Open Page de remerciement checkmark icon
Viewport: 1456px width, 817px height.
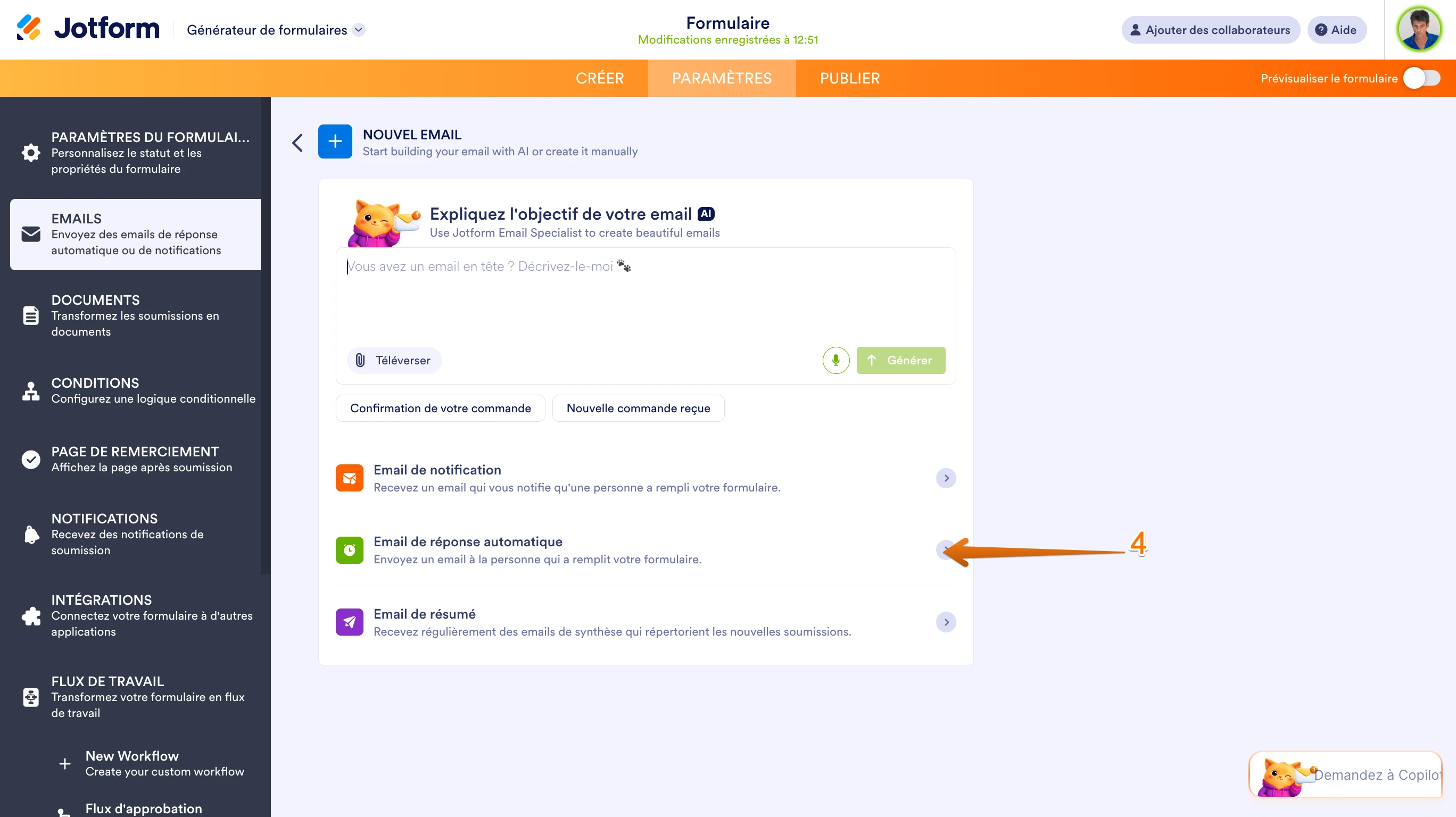coord(30,460)
